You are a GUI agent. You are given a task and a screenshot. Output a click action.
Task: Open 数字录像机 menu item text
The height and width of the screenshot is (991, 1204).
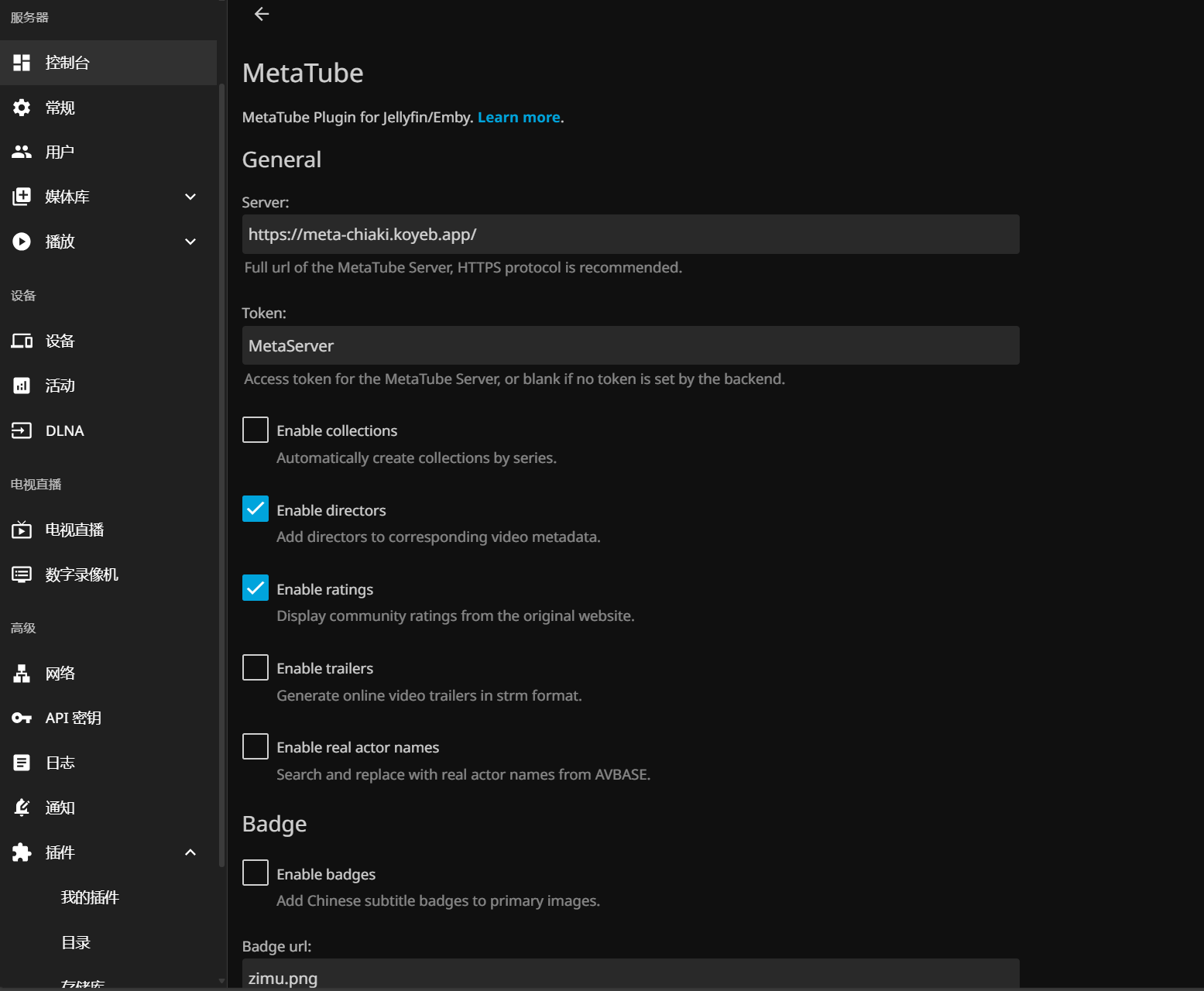pyautogui.click(x=82, y=574)
